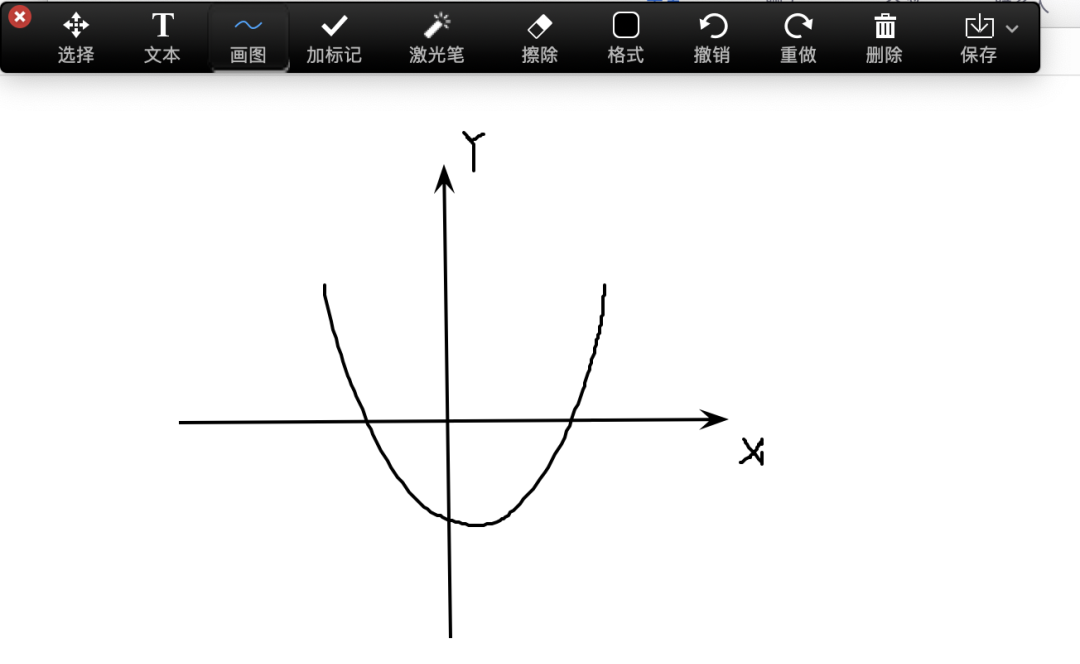The width and height of the screenshot is (1080, 664).
Task: Redo the stroke with 重做
Action: pyautogui.click(x=798, y=37)
